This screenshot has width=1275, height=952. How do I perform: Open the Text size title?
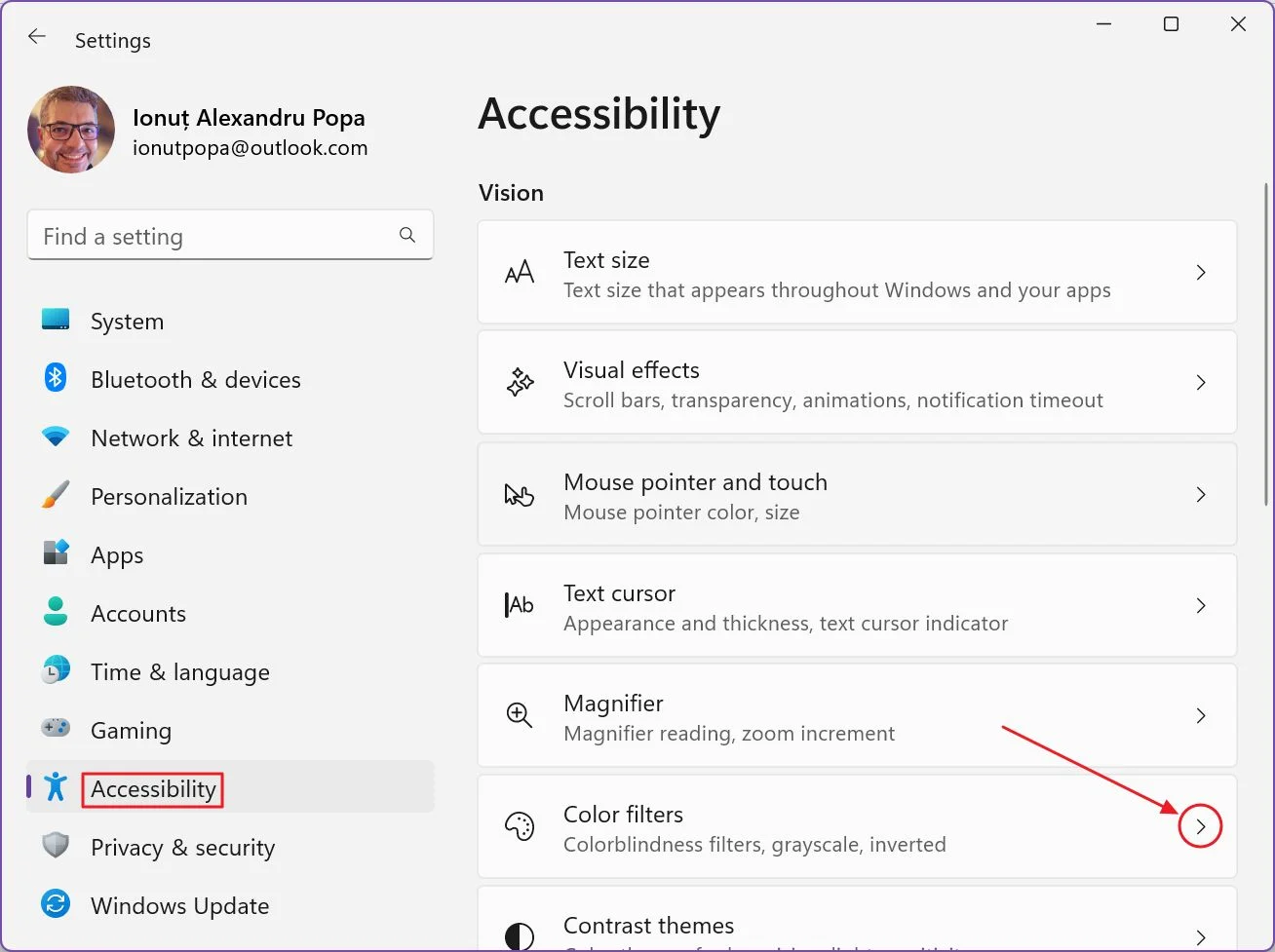(x=606, y=260)
